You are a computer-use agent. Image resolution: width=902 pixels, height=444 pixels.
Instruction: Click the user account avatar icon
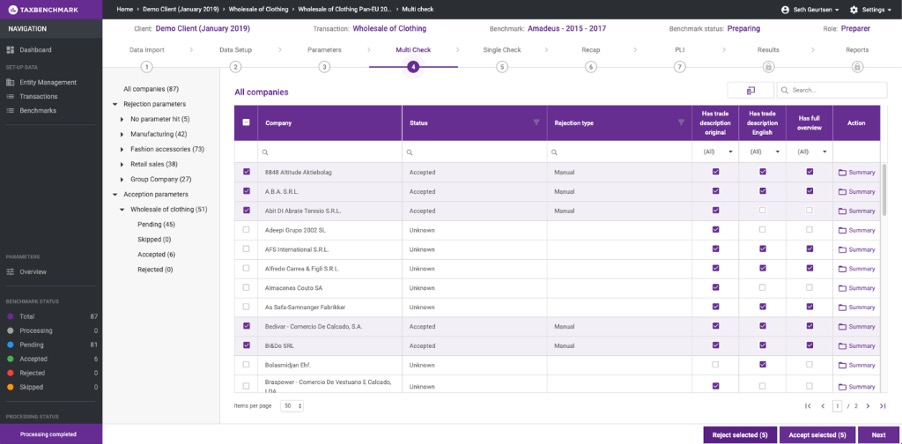[x=785, y=10]
